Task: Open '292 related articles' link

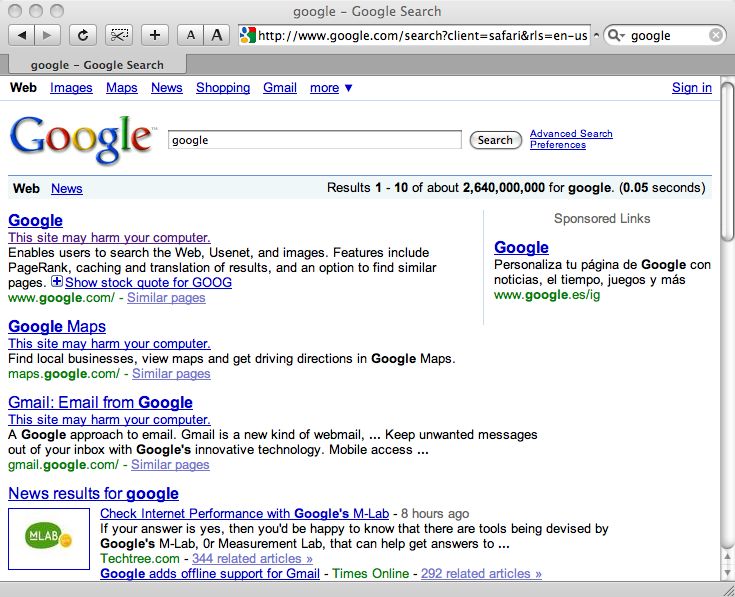Action: [x=481, y=574]
